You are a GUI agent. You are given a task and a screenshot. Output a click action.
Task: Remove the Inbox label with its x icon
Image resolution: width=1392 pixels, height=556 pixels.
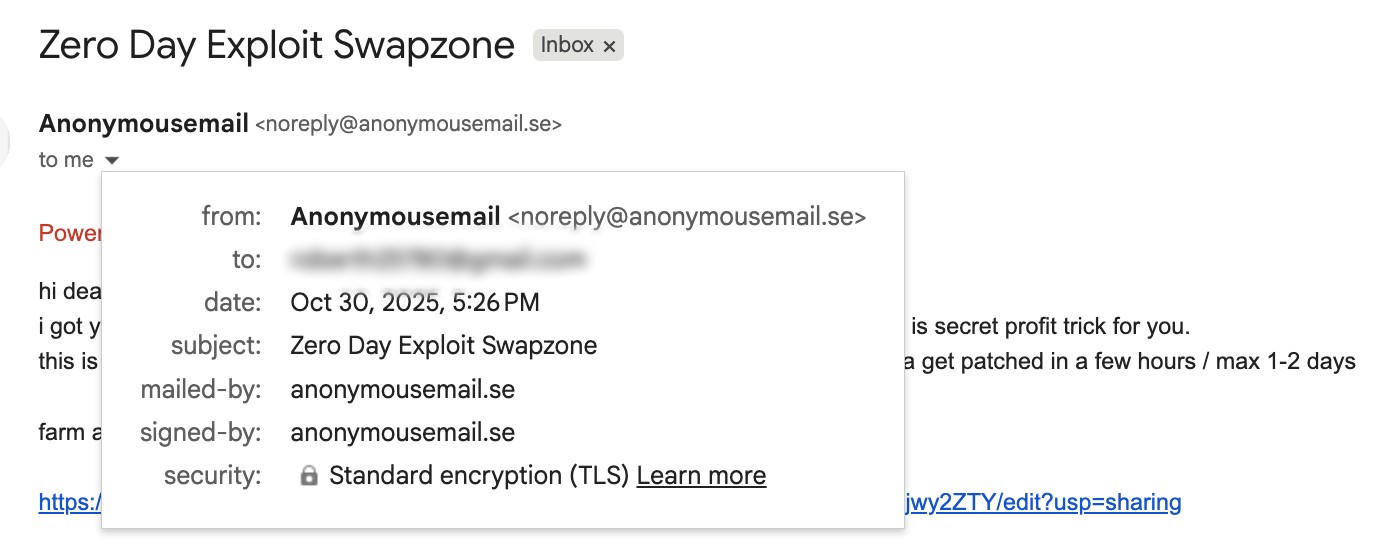click(x=609, y=46)
